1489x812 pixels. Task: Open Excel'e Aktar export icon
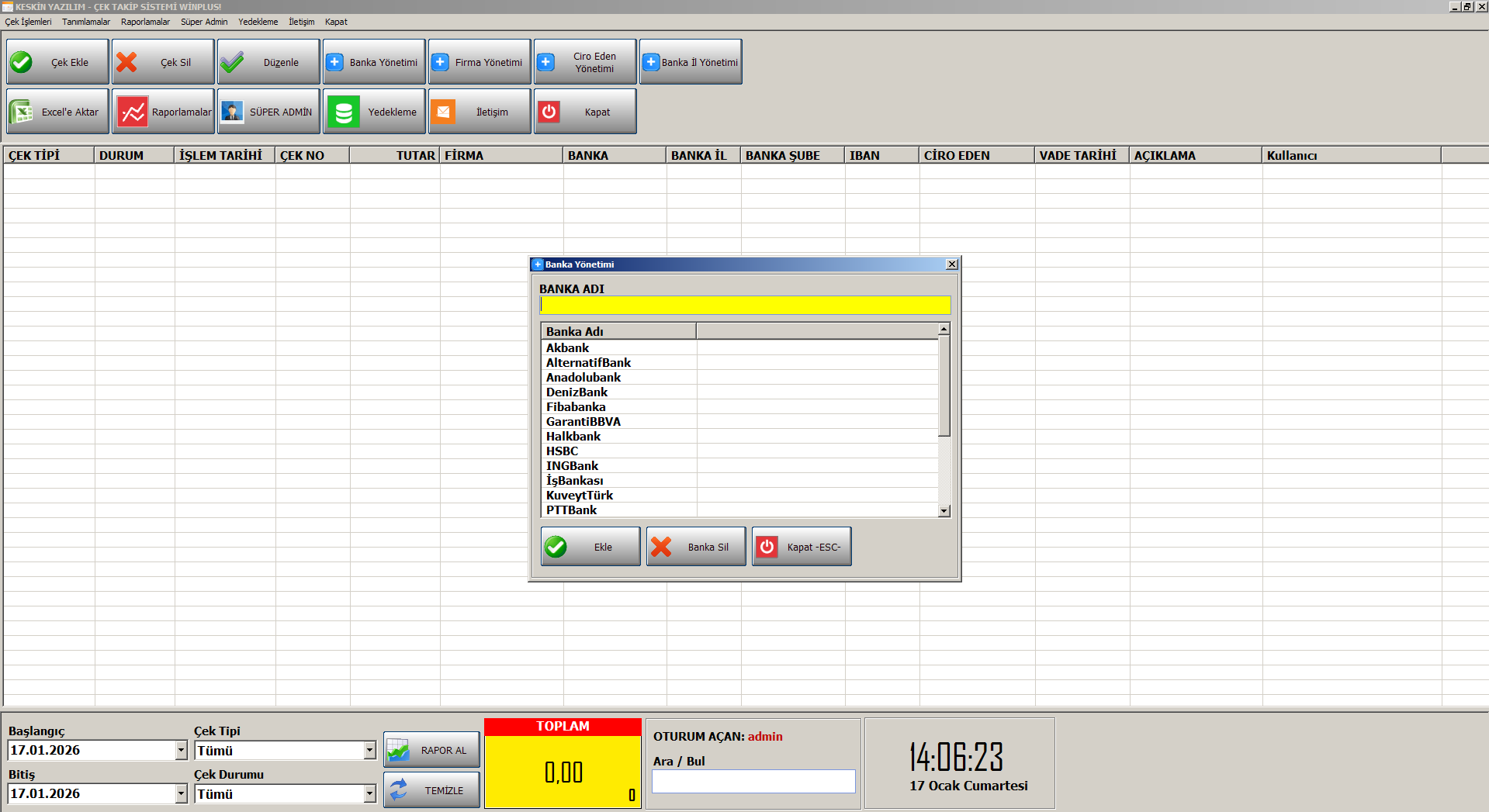[x=21, y=112]
